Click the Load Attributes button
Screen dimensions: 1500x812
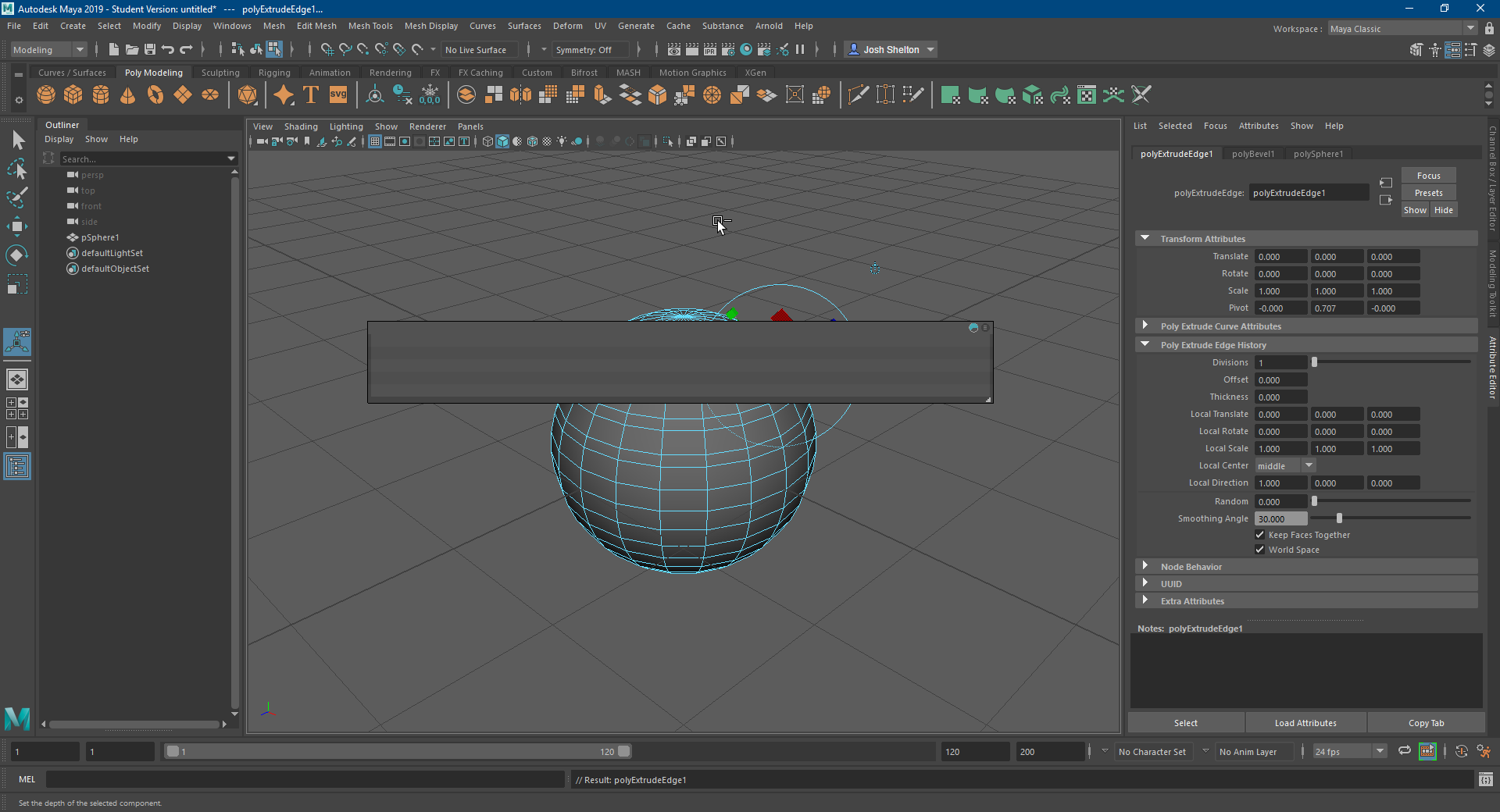pos(1305,722)
